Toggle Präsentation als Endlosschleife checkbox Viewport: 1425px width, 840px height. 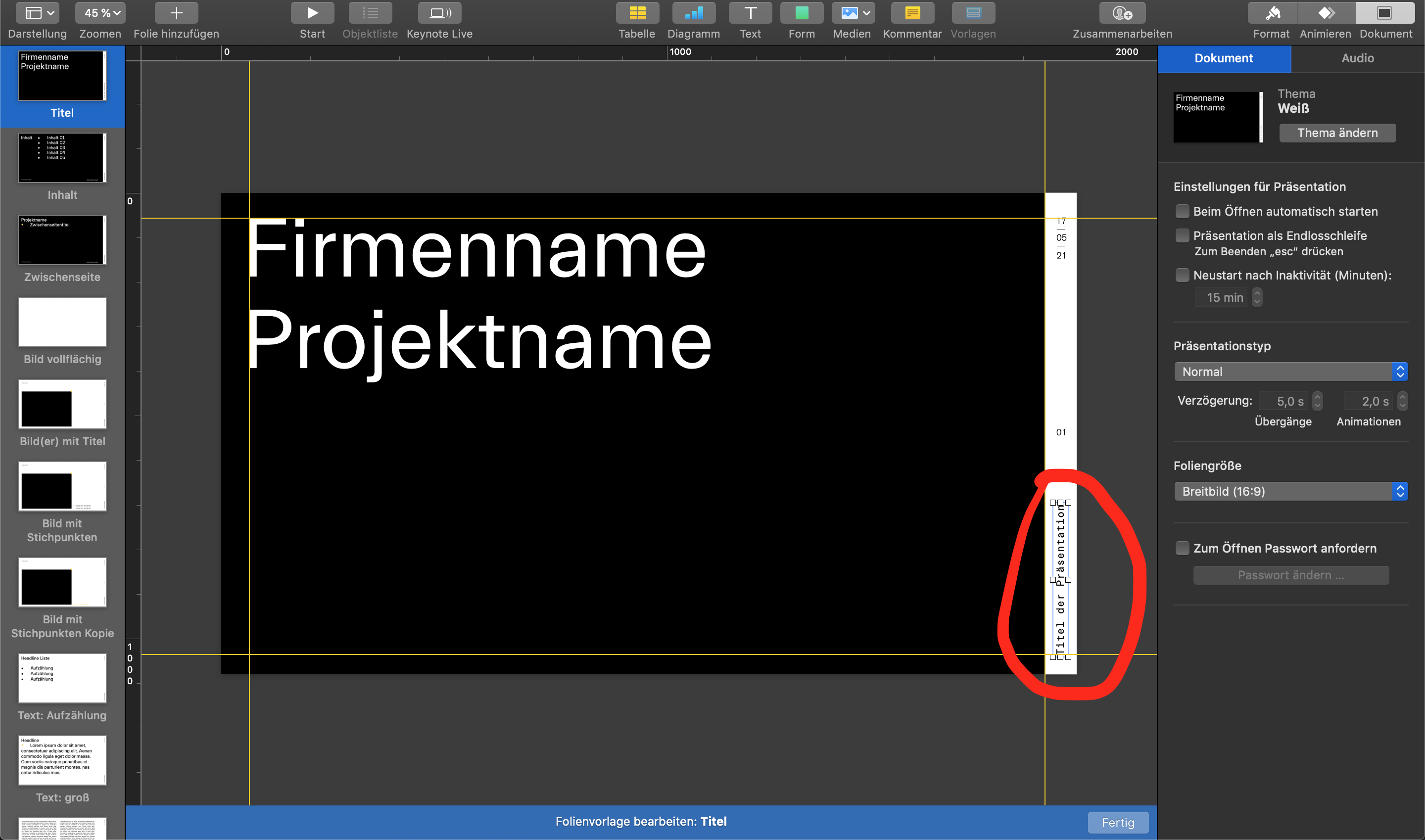tap(1182, 235)
